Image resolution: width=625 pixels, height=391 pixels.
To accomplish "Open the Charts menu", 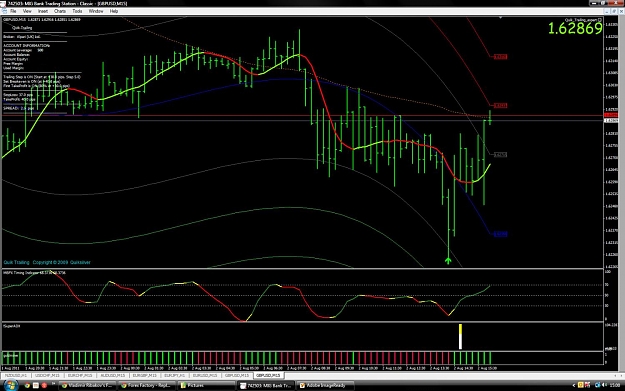I will 60,11.
